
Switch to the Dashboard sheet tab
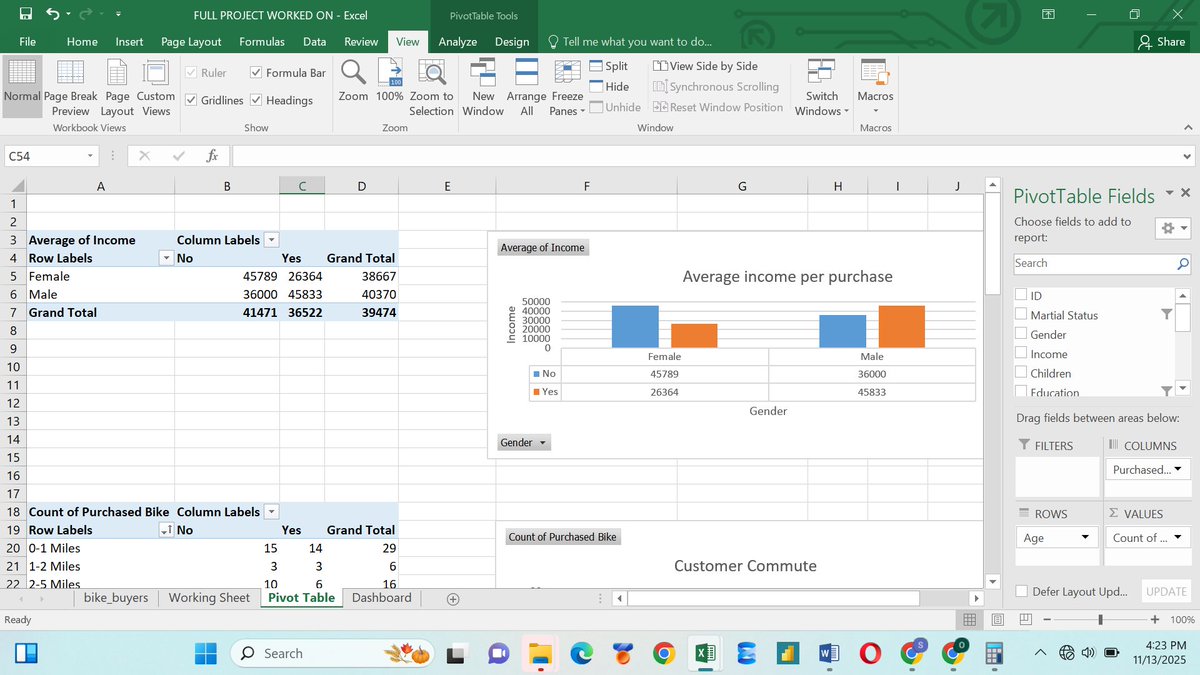(381, 598)
